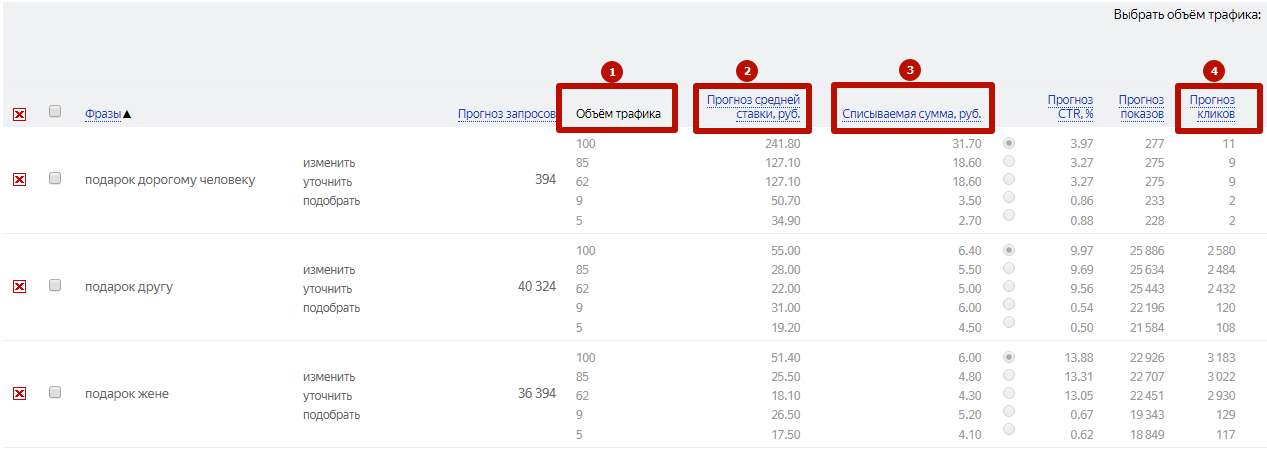Sort by Прогноз средней ставки column header
The image size is (1267, 450).
pyautogui.click(x=753, y=106)
